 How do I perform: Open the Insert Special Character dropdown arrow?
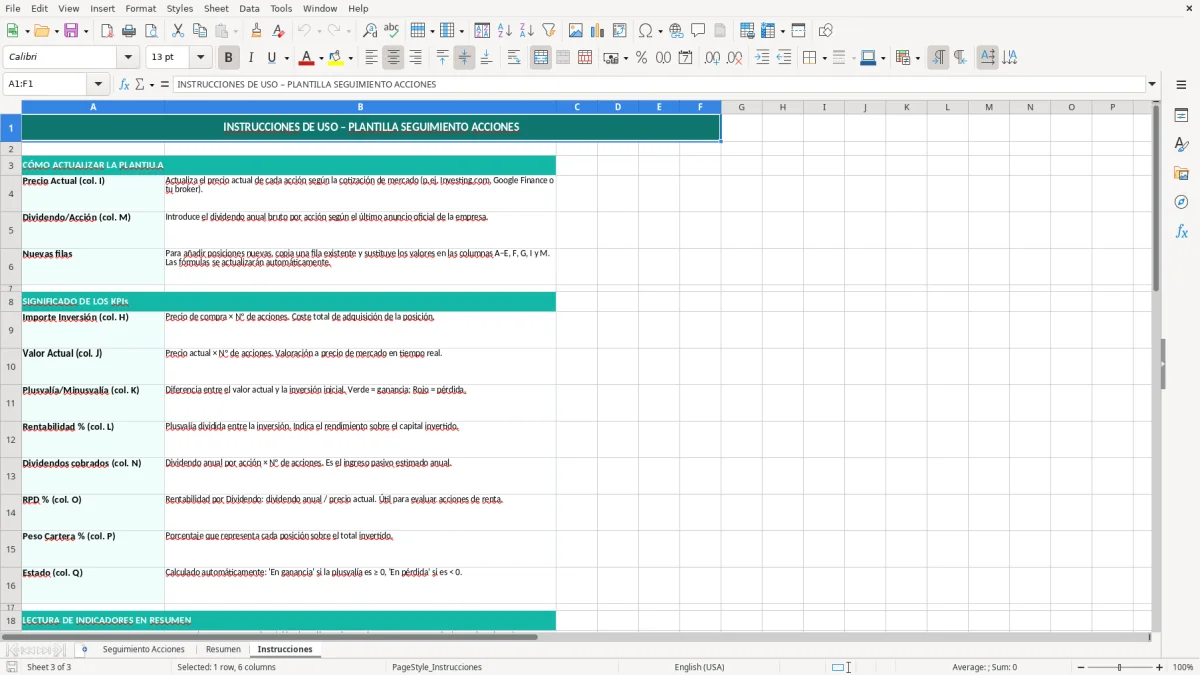click(659, 31)
